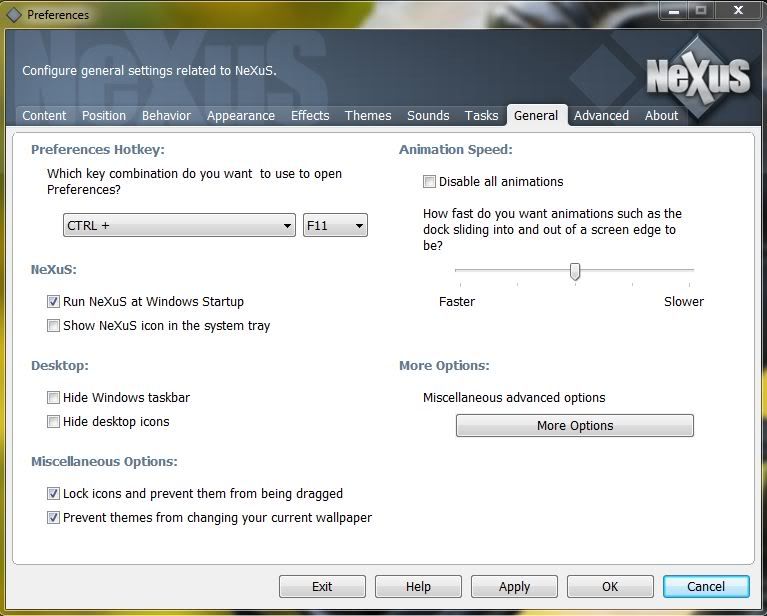The height and width of the screenshot is (616, 767).
Task: Select the Appearance tab
Action: click(x=241, y=115)
